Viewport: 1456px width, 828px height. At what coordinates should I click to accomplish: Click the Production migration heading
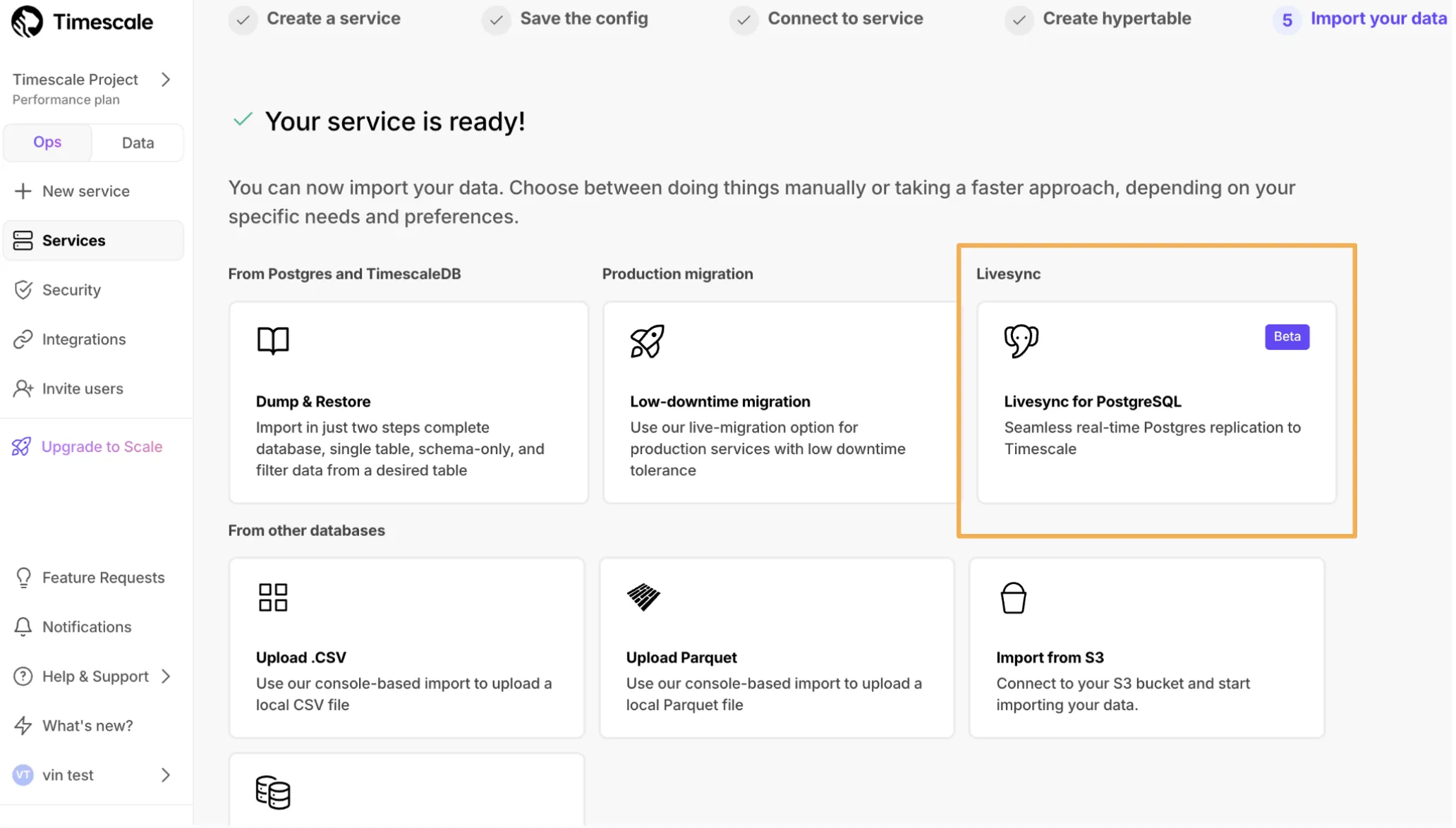[x=677, y=274]
